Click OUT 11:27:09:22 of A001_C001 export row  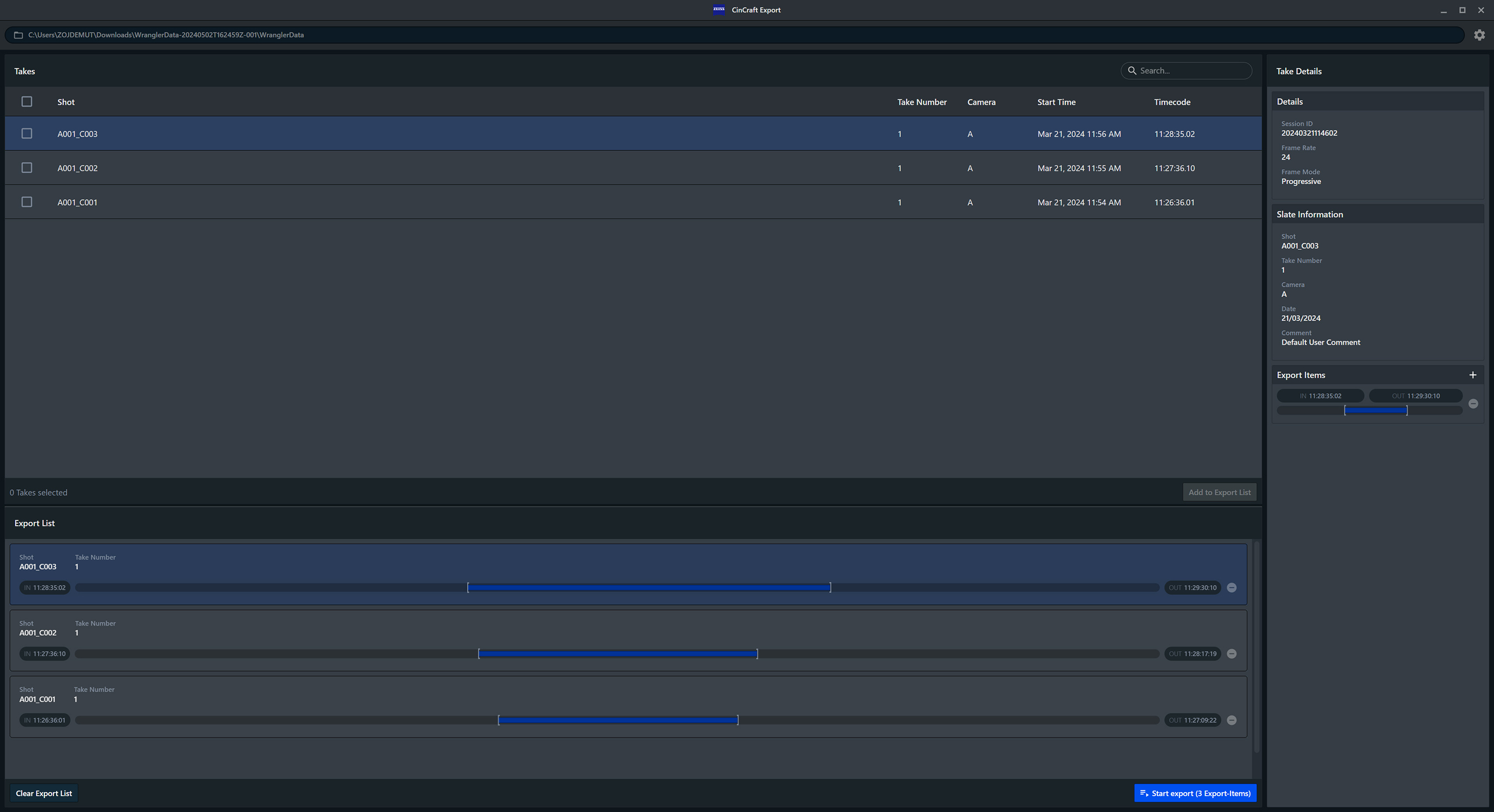pos(1192,720)
